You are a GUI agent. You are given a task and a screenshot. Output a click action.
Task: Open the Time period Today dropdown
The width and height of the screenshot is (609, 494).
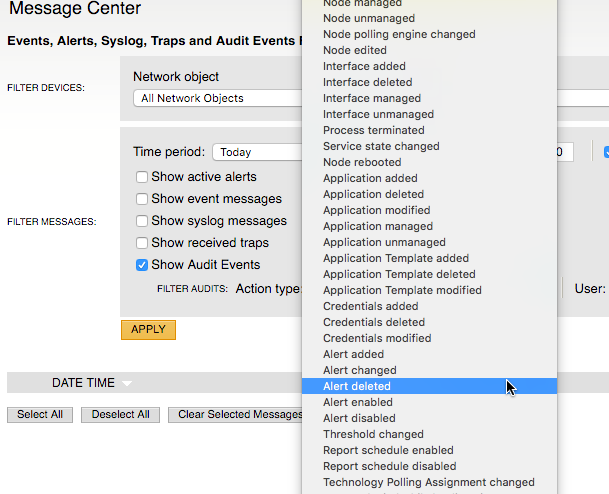tap(257, 152)
